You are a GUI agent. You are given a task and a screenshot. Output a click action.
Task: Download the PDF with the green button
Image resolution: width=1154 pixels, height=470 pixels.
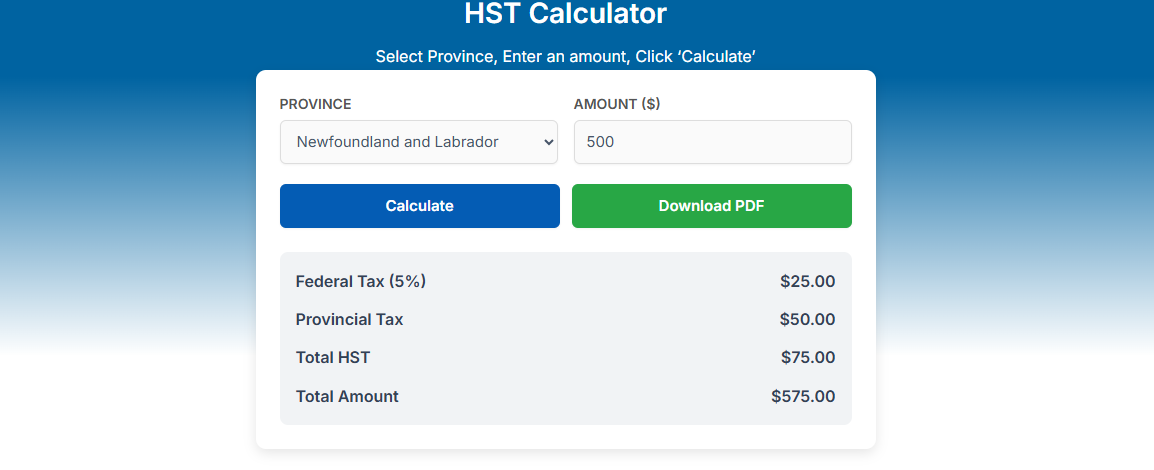[711, 206]
